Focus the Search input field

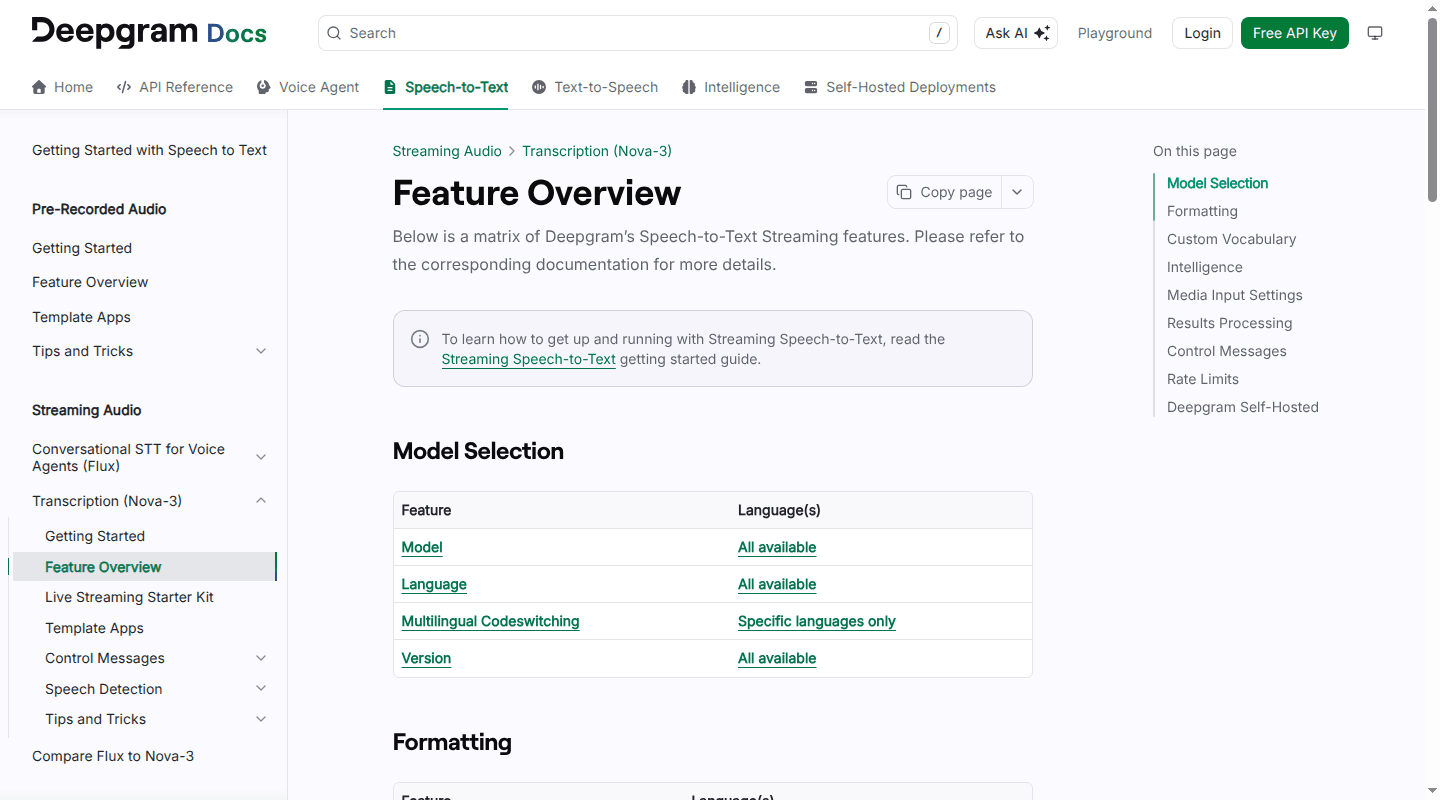pyautogui.click(x=638, y=33)
